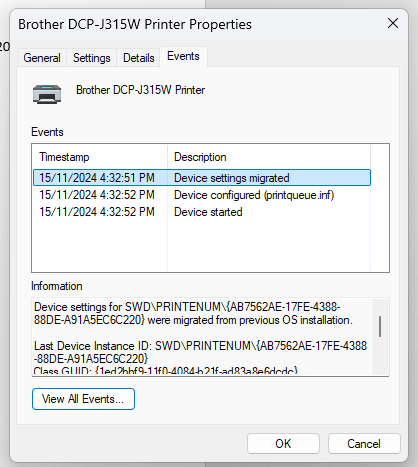Switch to the Details tab
The height and width of the screenshot is (467, 418).
tap(139, 58)
